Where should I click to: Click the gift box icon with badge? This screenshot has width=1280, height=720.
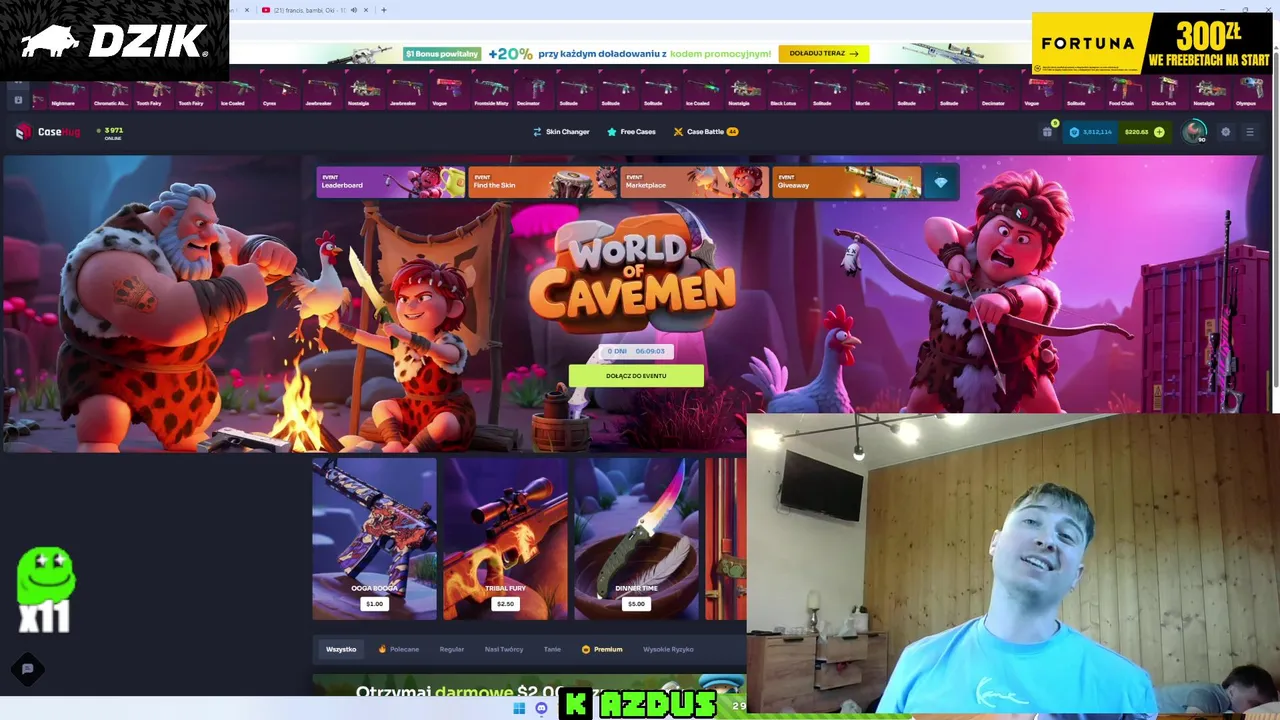coord(1047,131)
